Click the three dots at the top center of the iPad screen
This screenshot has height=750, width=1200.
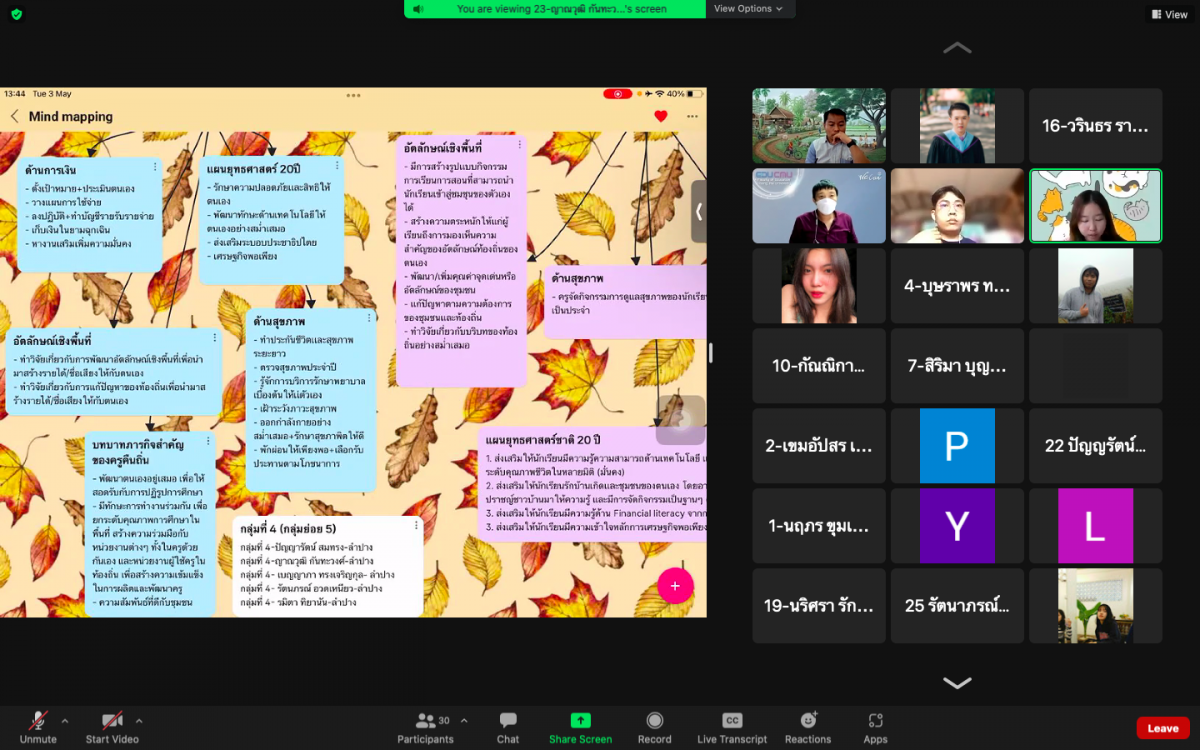tap(353, 95)
